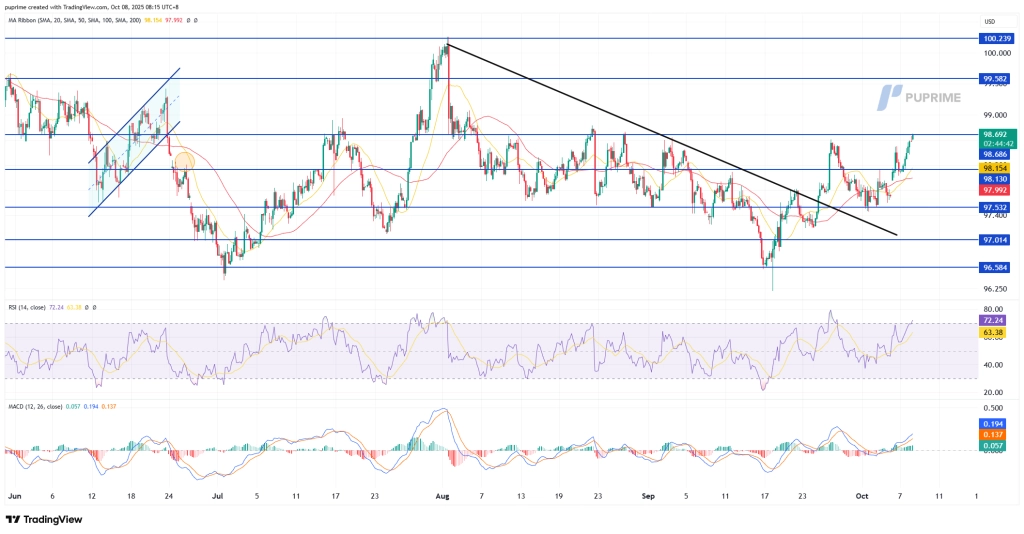Select the 99.582 horizontal line label
Screen dimensions: 1024x534
[x=995, y=77]
